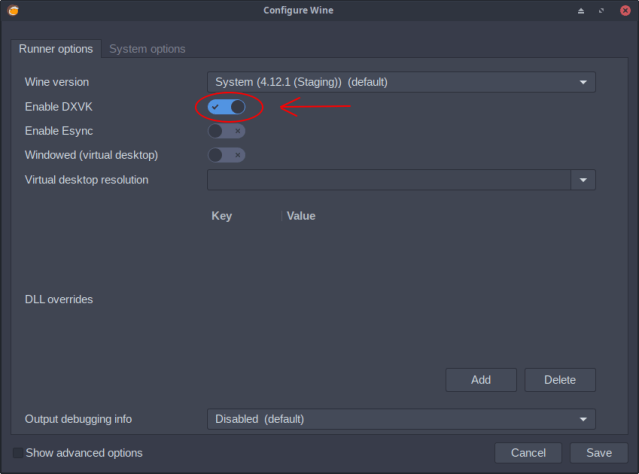
Task: Enable Windowed virtual desktop switch
Action: point(226,155)
